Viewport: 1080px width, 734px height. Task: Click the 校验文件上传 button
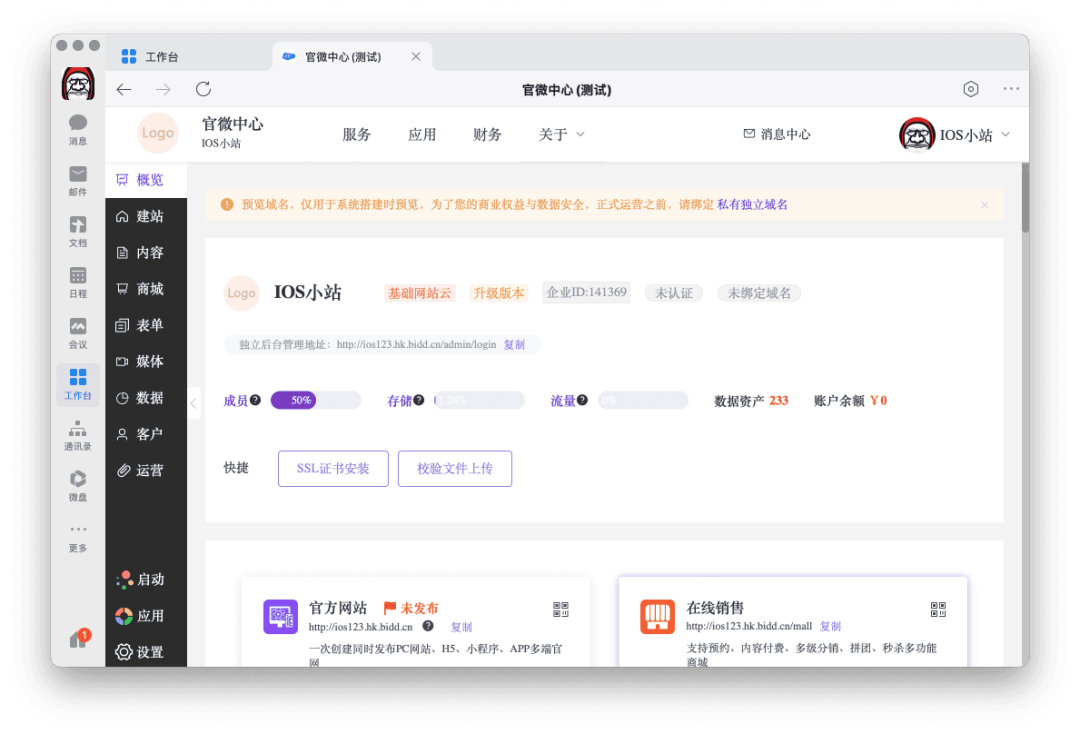[x=455, y=468]
